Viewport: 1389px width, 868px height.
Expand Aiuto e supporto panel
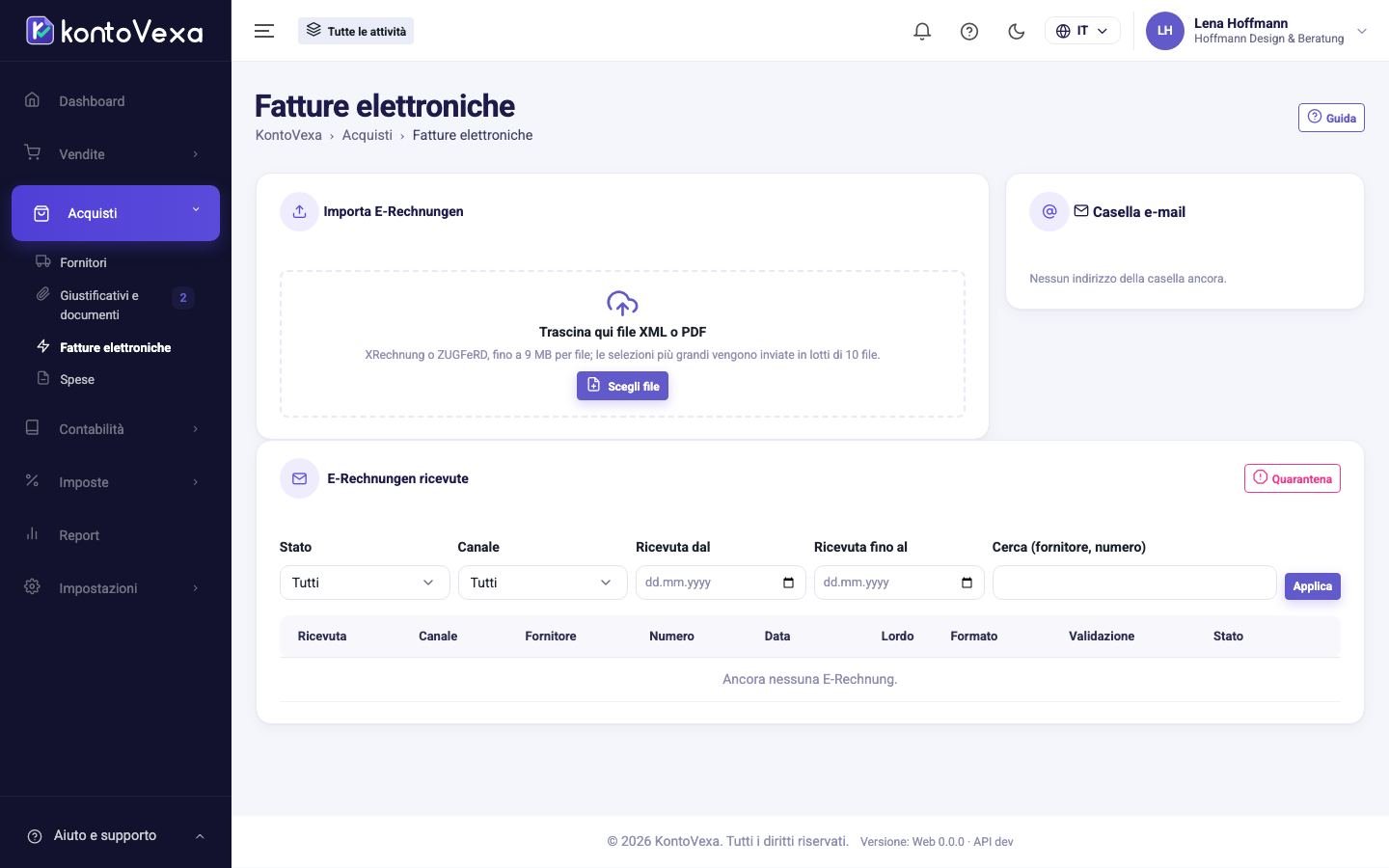[x=116, y=835]
